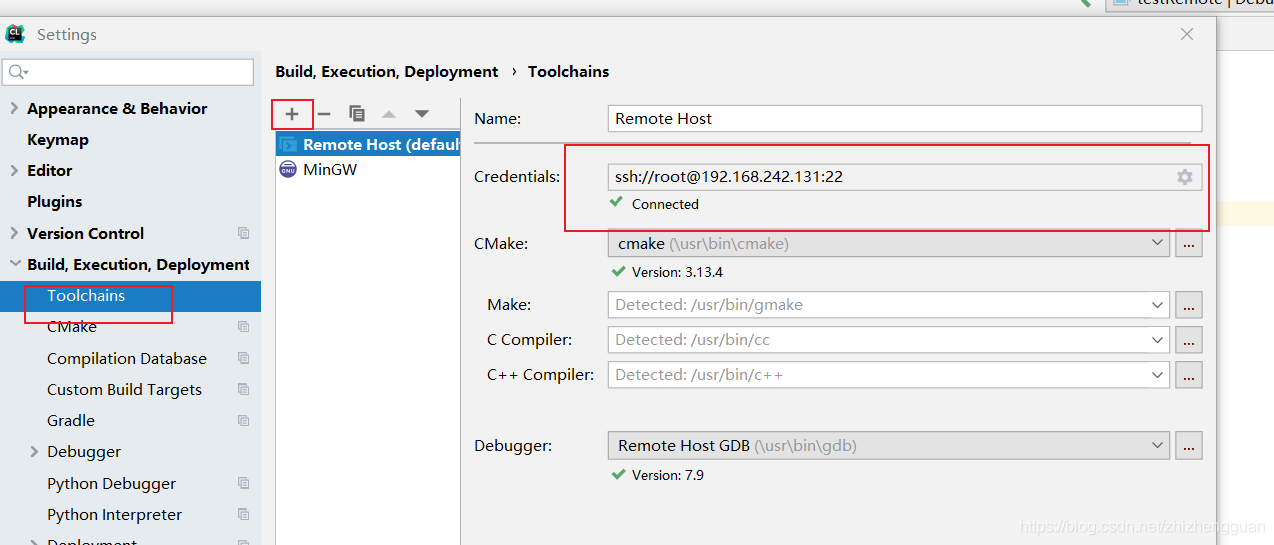Browse for CMake executable with ellipsis button
Image resolution: width=1274 pixels, height=545 pixels.
1188,243
